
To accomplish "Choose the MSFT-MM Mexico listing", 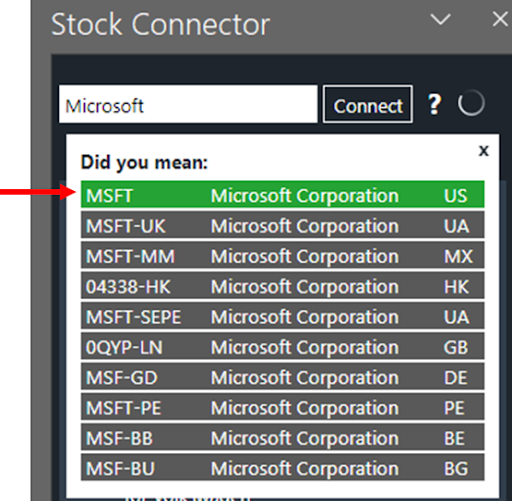I will pyautogui.click(x=283, y=256).
